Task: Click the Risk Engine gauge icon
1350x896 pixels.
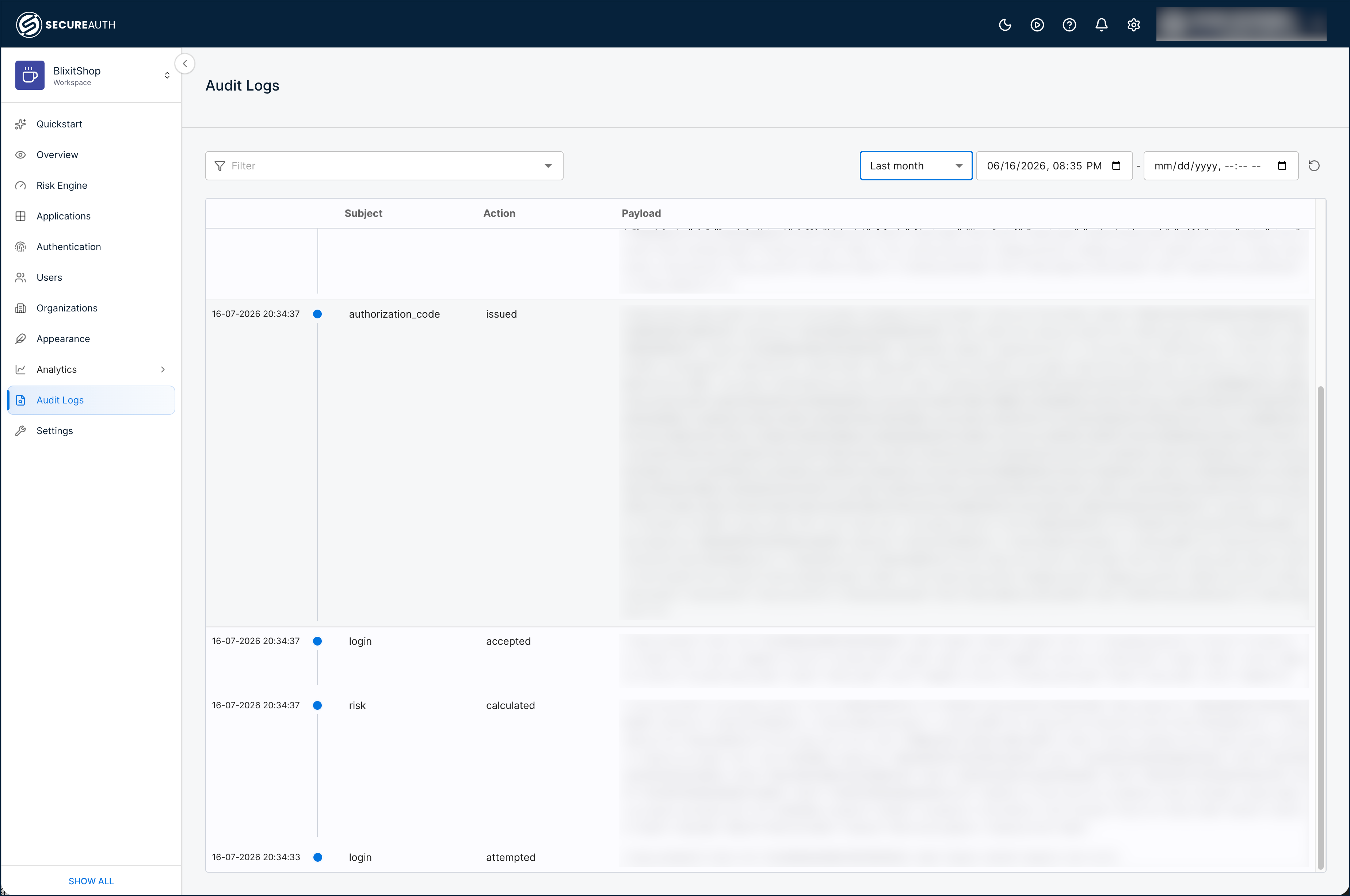Action: coord(20,185)
